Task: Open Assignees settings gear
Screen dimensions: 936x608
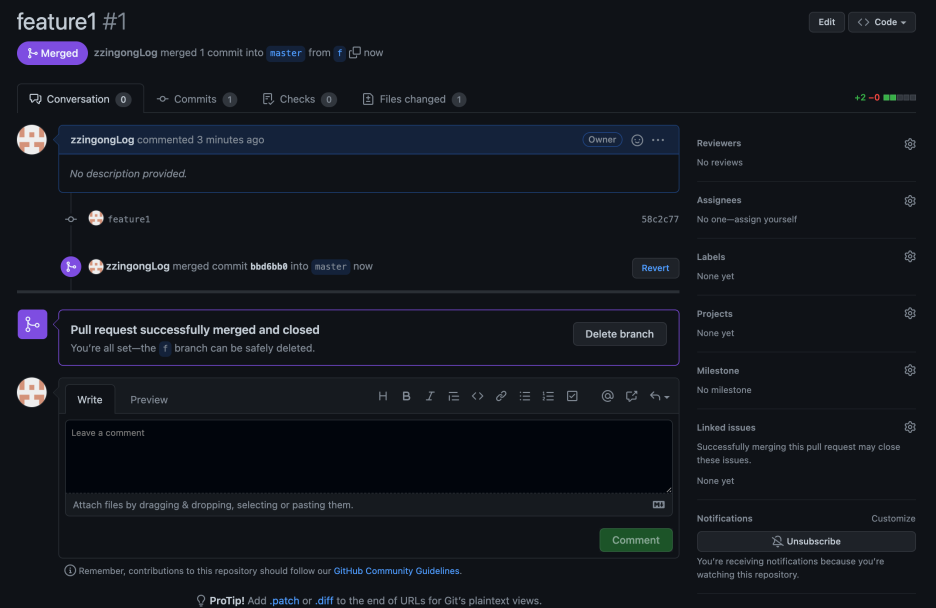Action: click(x=910, y=200)
